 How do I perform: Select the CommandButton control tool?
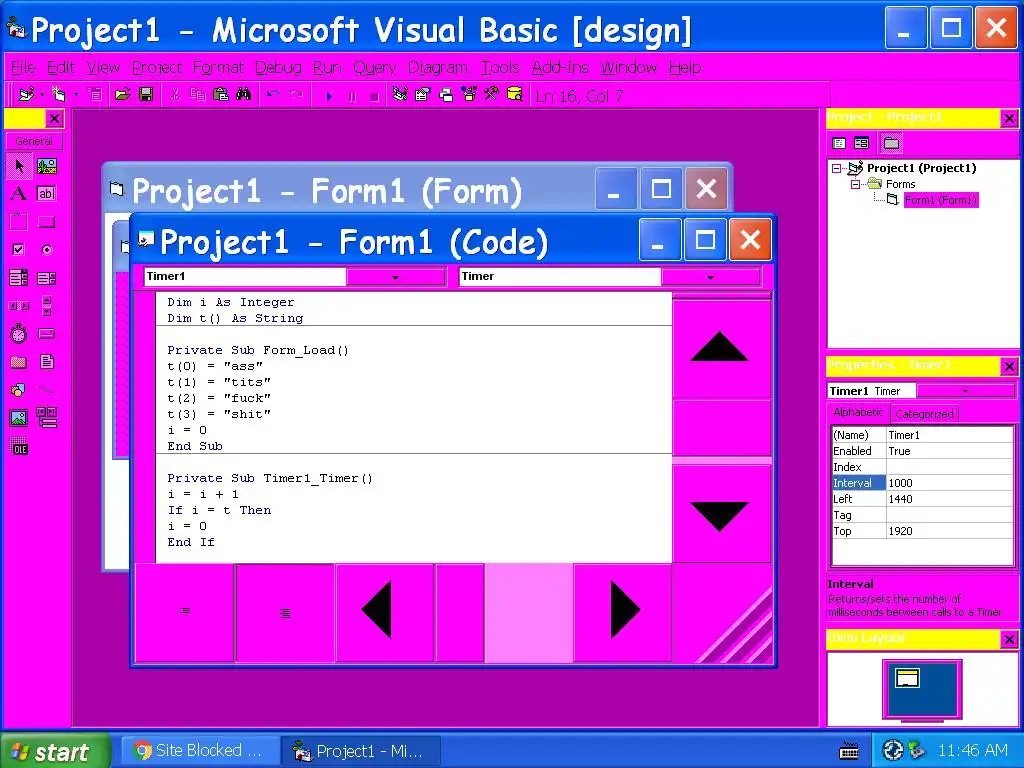46,221
